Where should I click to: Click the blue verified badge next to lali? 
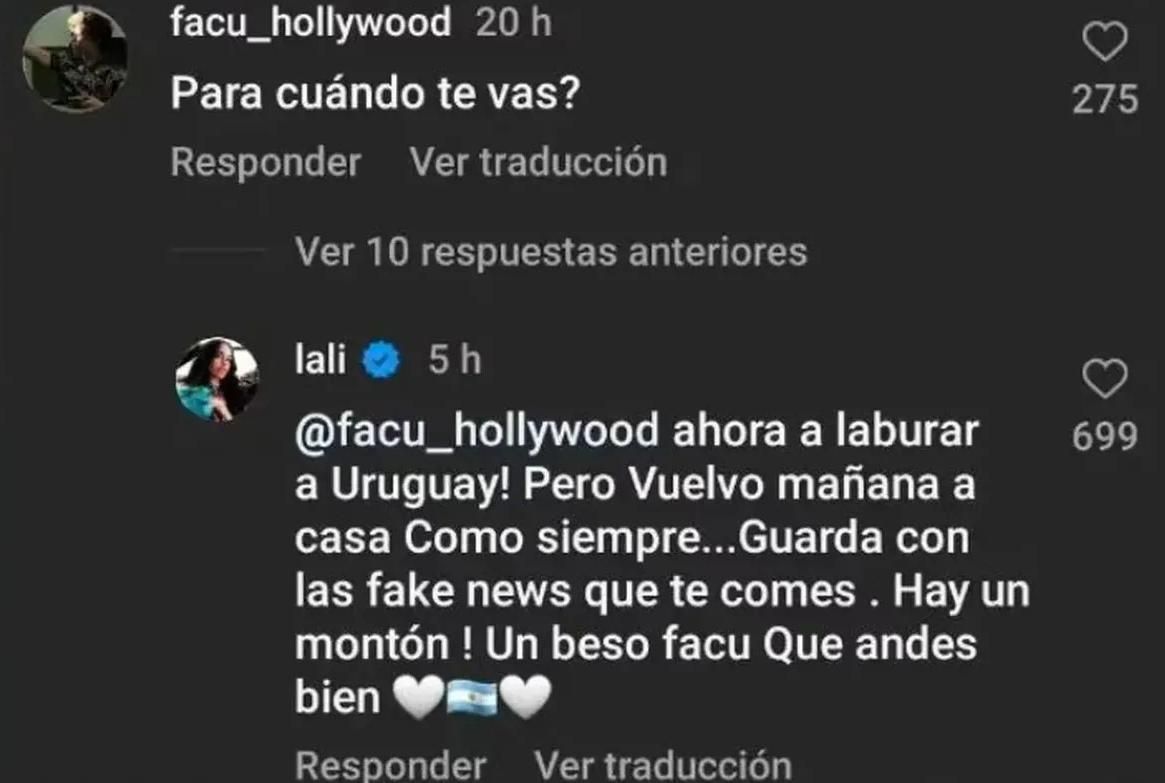point(381,360)
